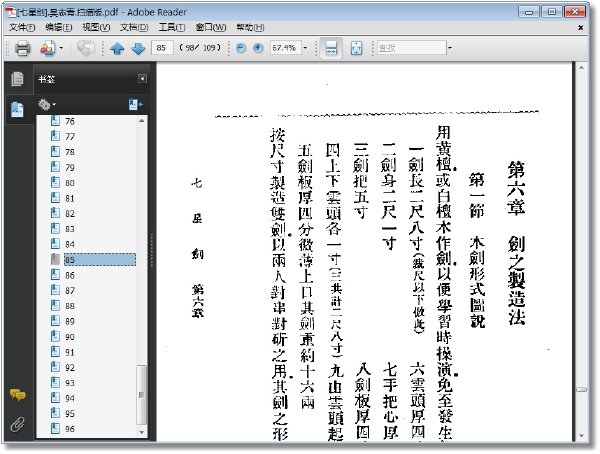The height and width of the screenshot is (454, 600).
Task: Select bookmark 82
Action: [x=70, y=214]
